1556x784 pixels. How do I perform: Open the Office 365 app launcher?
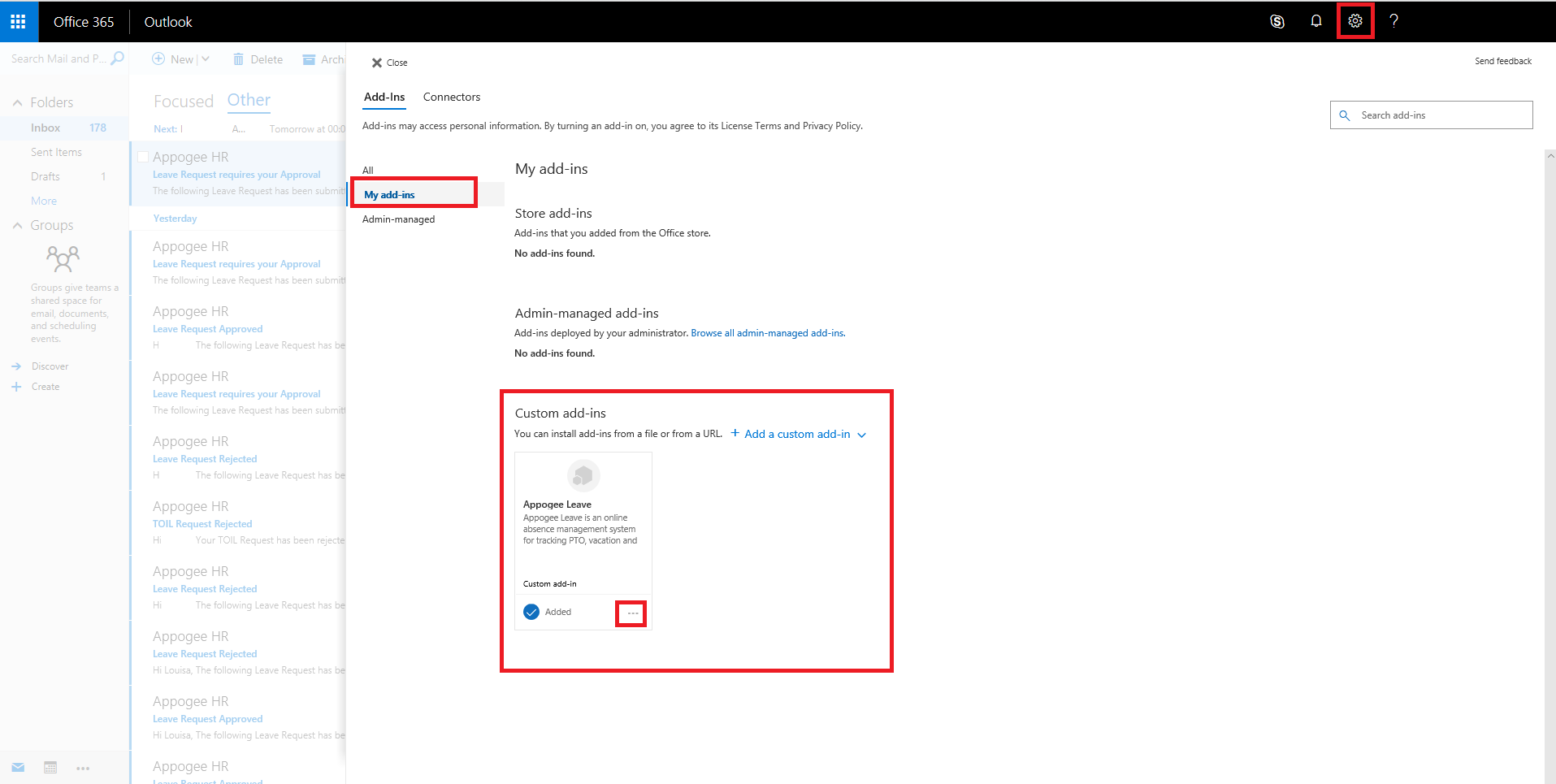19,21
